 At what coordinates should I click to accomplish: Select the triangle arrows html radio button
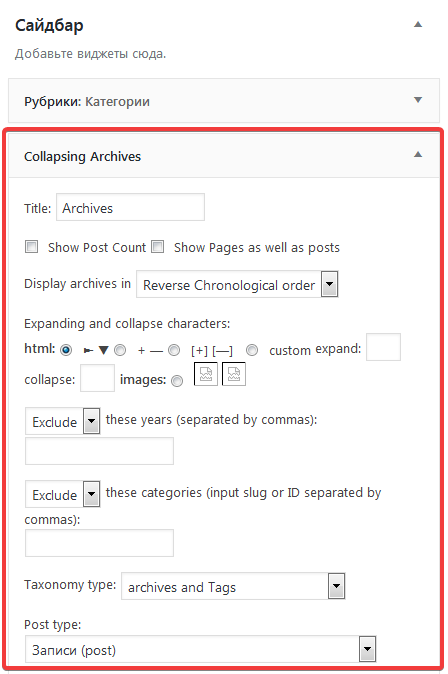pos(66,350)
